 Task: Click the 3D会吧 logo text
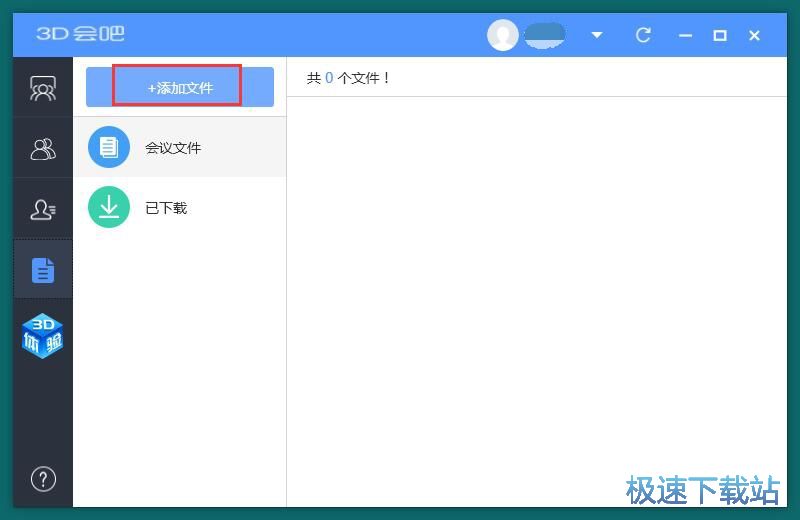tap(80, 34)
